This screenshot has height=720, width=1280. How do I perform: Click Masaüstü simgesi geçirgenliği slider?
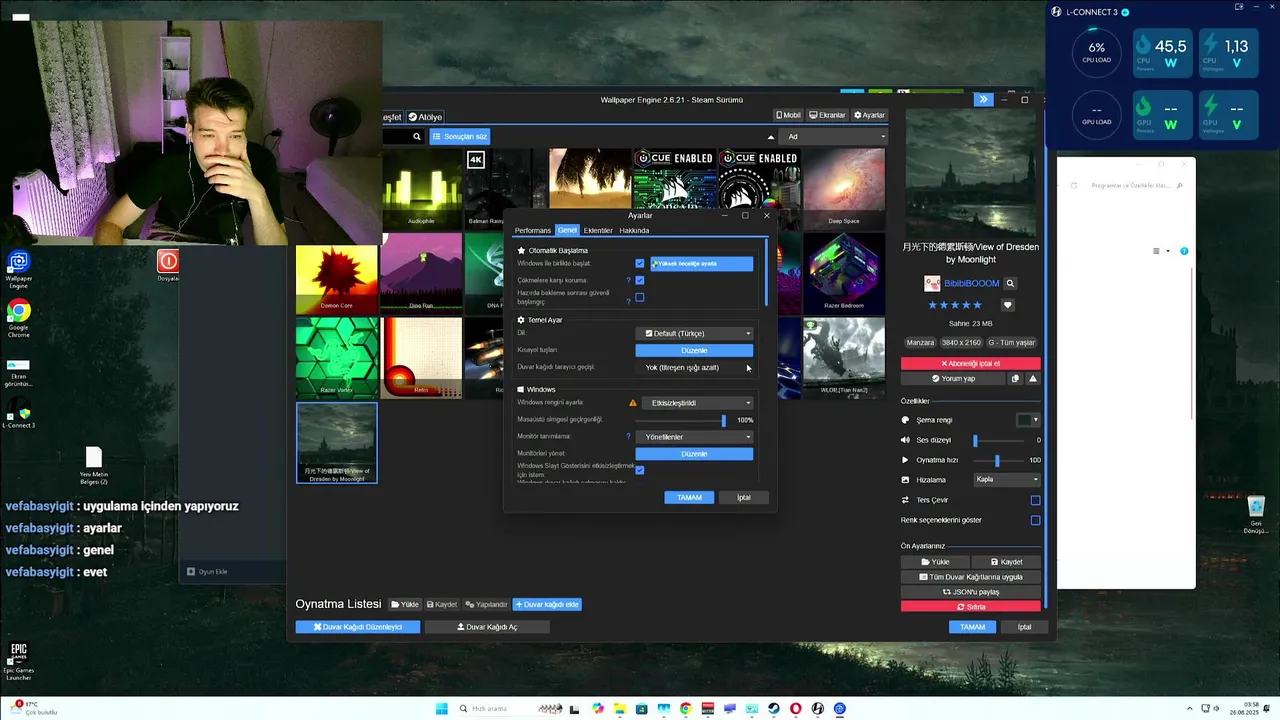pos(679,420)
